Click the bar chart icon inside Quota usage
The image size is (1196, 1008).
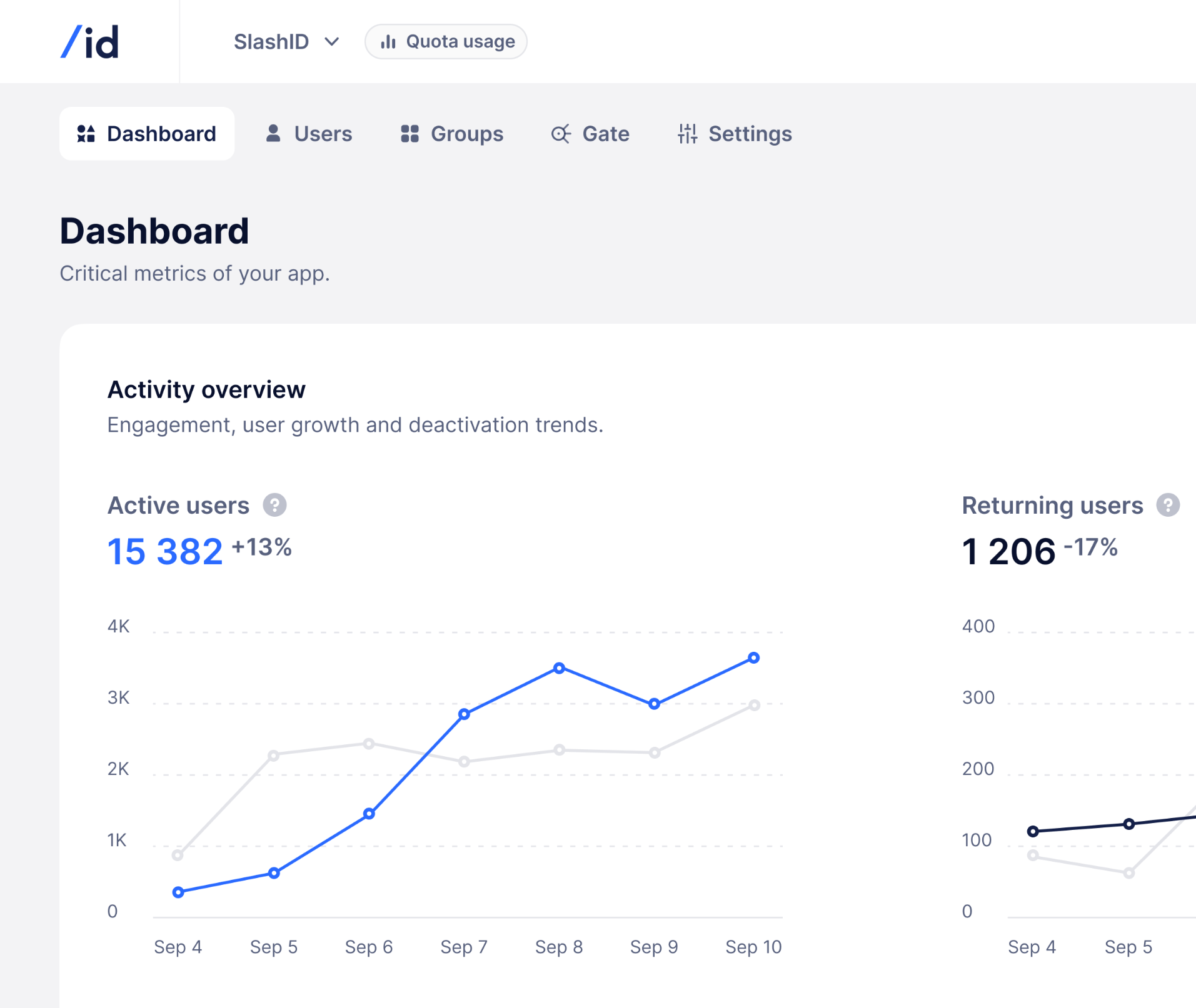(389, 41)
